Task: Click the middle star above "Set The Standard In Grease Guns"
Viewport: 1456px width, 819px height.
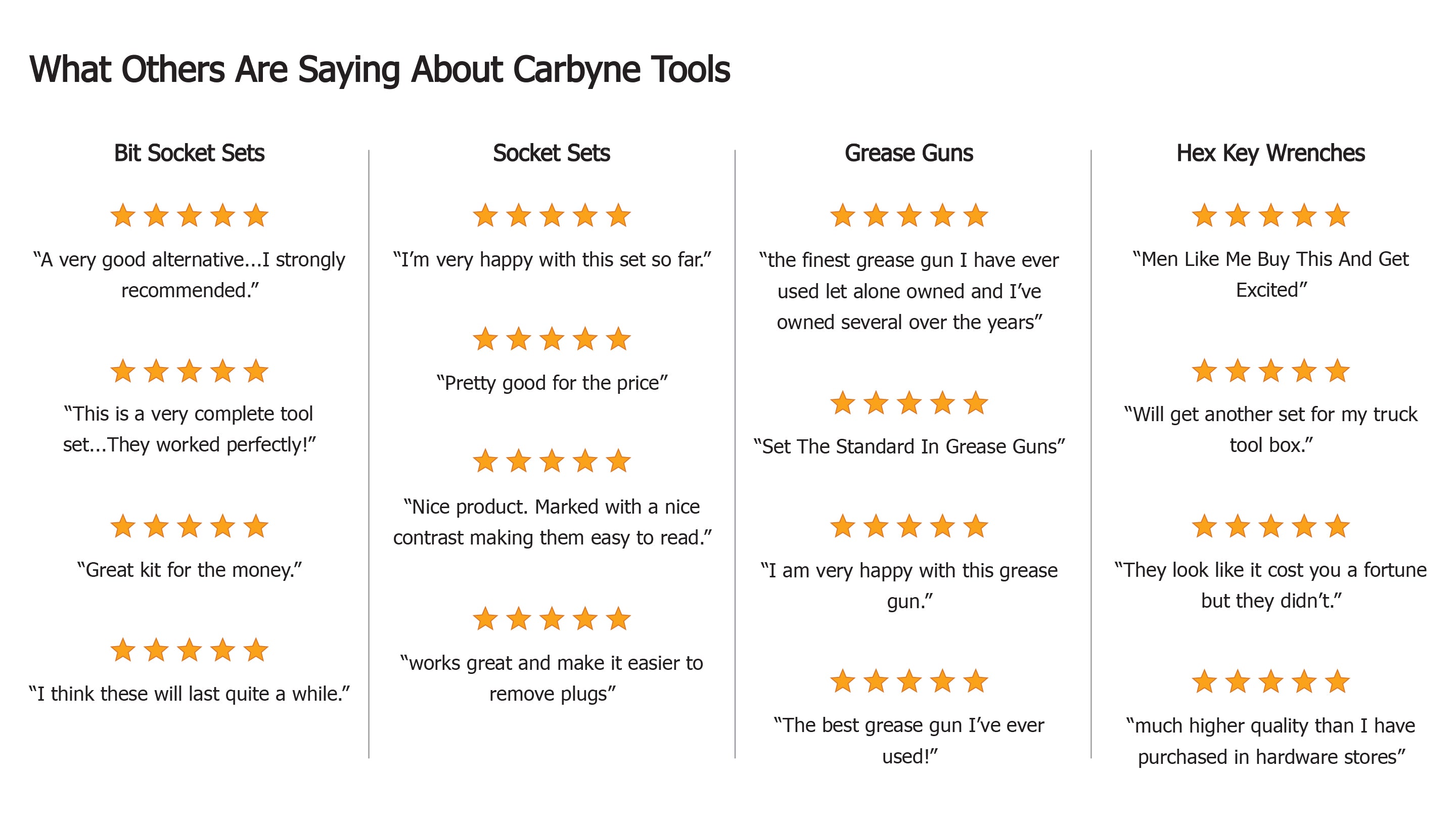Action: coord(909,403)
